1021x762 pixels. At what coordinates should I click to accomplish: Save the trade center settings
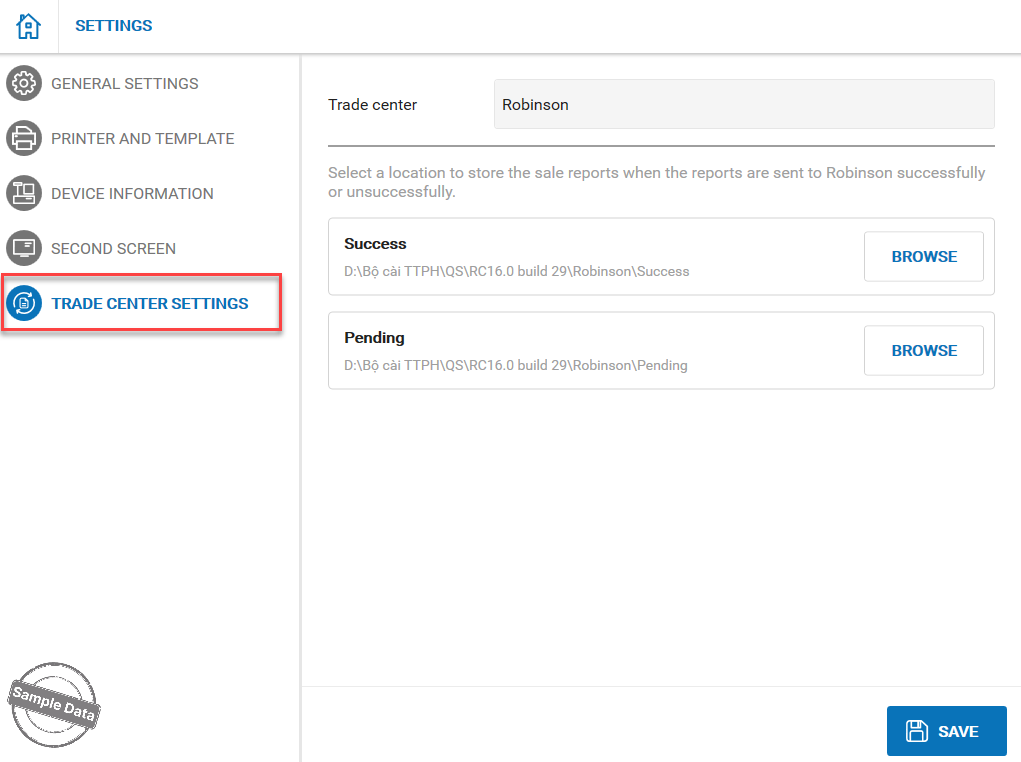pos(946,731)
